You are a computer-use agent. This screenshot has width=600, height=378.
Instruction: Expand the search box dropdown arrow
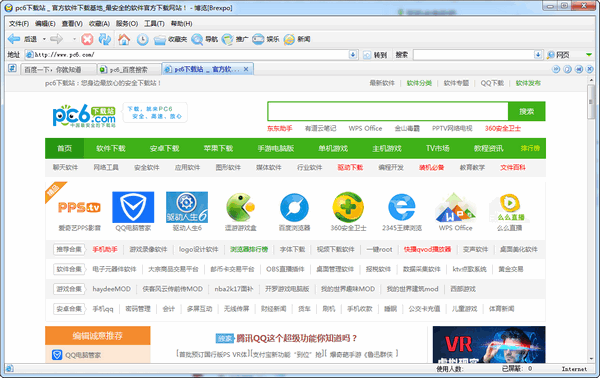point(538,55)
